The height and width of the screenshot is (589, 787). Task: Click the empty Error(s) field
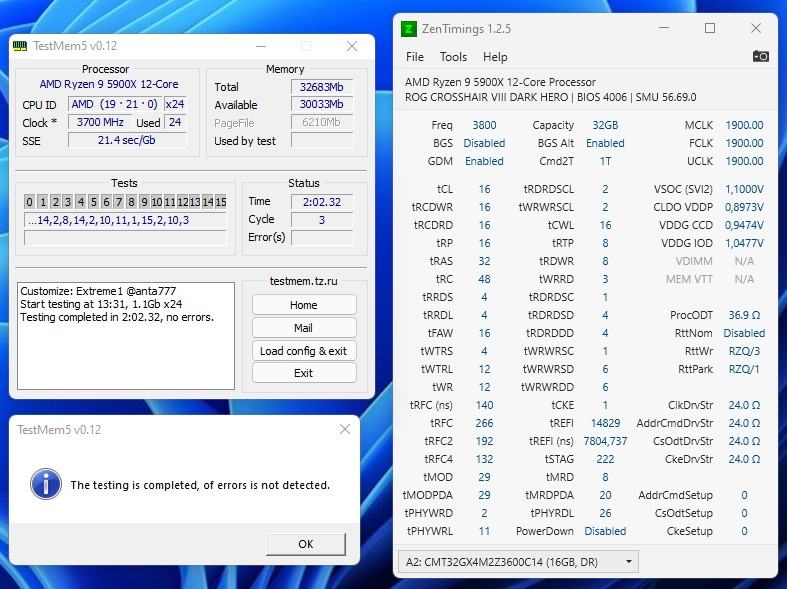[x=322, y=237]
